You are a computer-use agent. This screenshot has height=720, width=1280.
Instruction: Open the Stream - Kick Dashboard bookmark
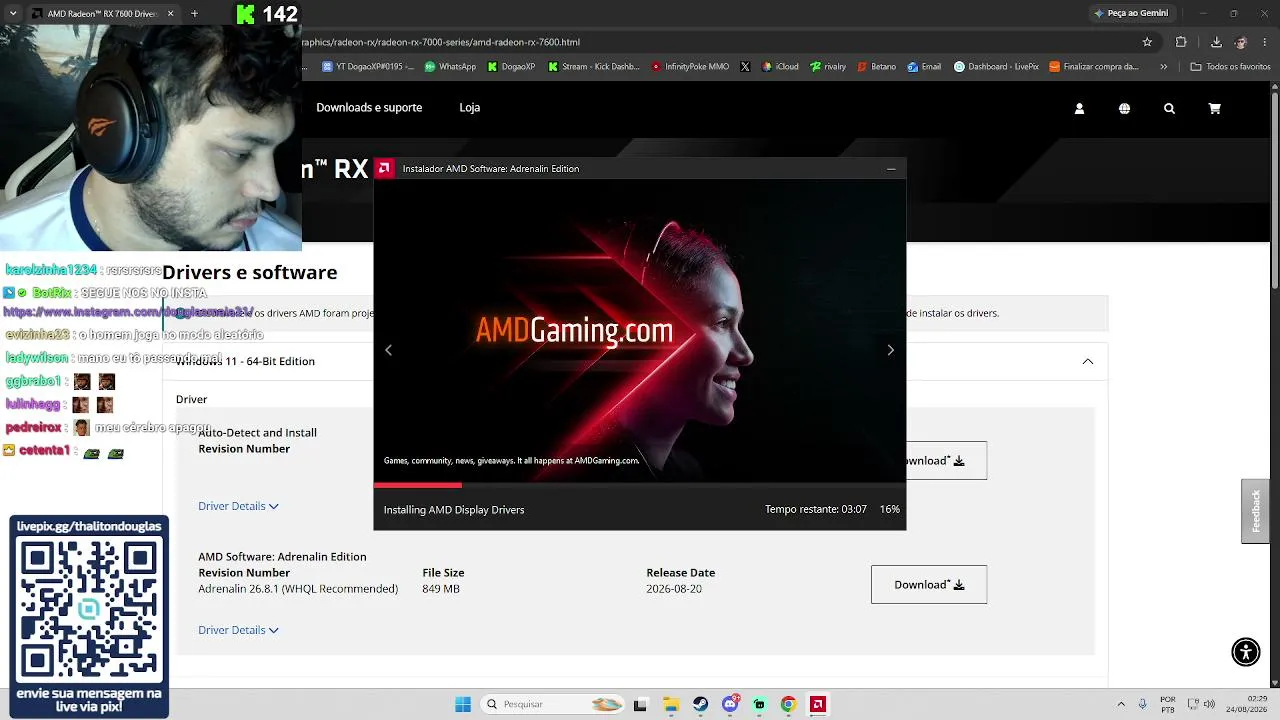point(594,67)
